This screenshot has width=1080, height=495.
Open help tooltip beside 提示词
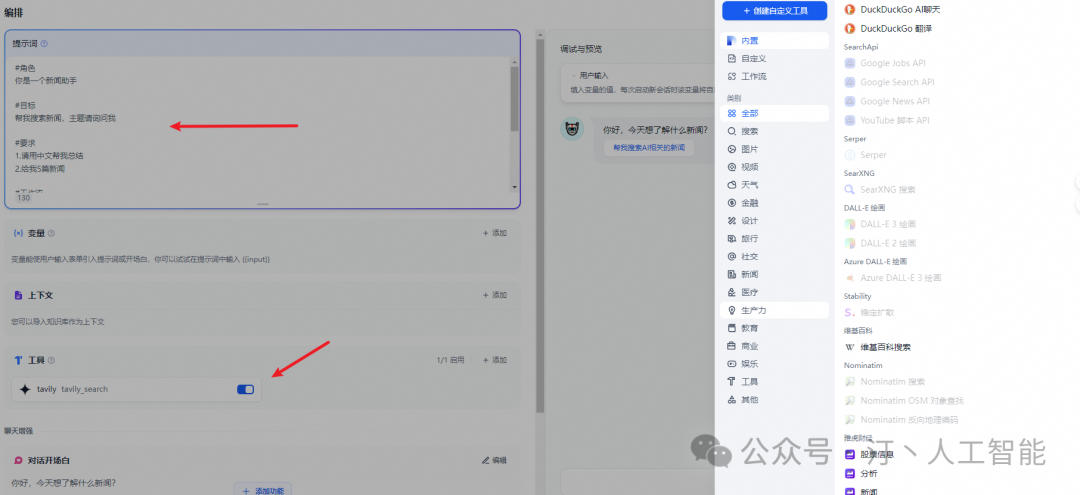(44, 43)
